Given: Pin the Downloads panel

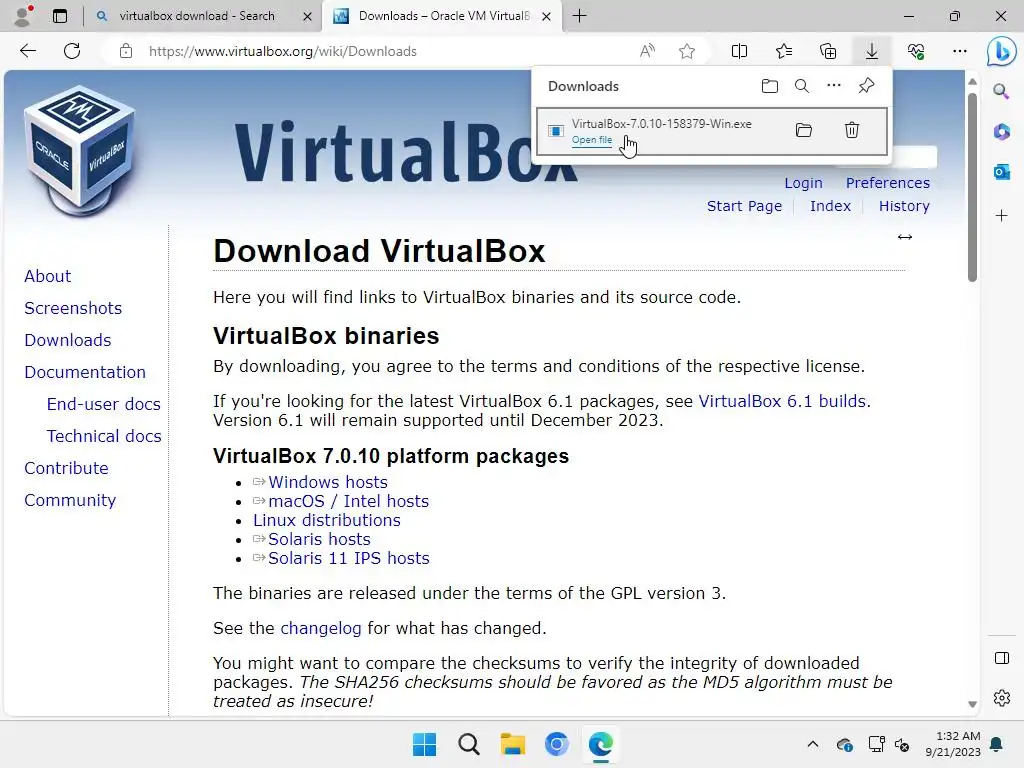Looking at the screenshot, I should pos(867,86).
